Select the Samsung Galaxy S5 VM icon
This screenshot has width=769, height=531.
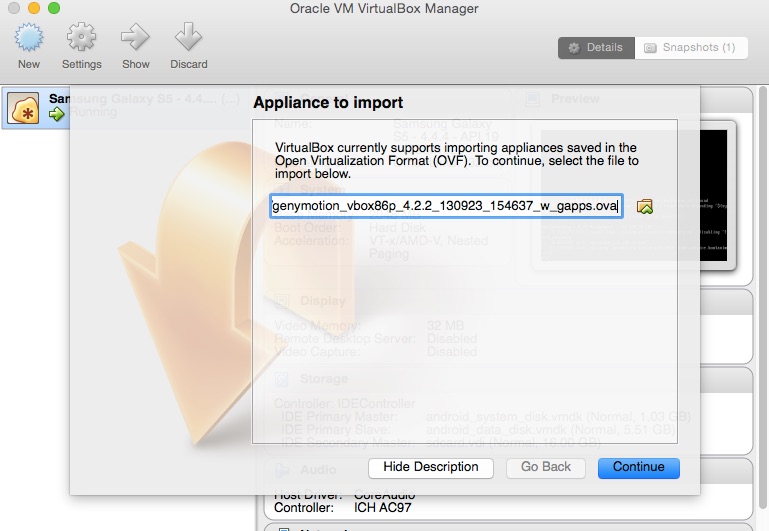(23, 108)
